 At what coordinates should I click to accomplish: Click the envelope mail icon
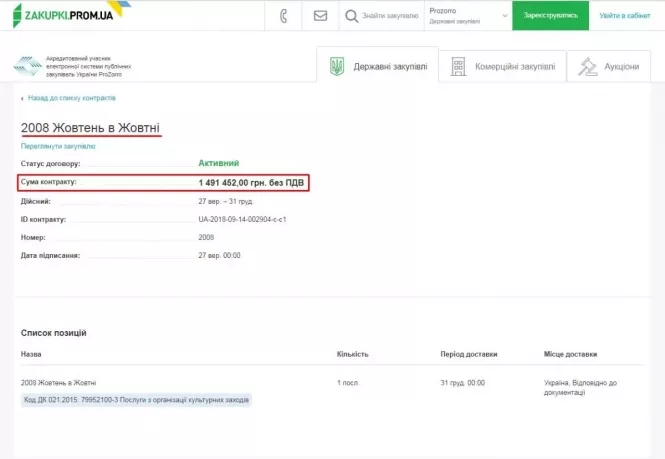click(x=320, y=16)
